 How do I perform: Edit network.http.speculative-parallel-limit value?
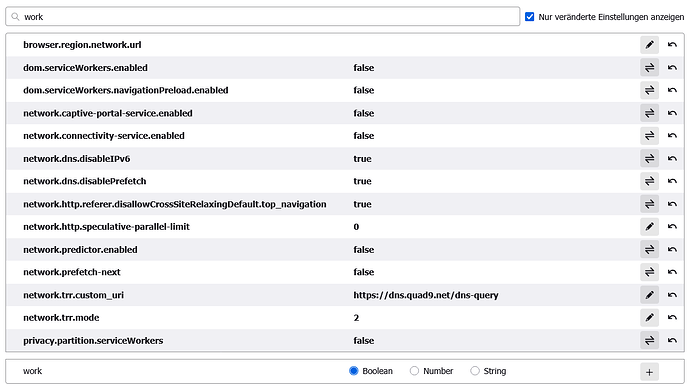pos(649,227)
